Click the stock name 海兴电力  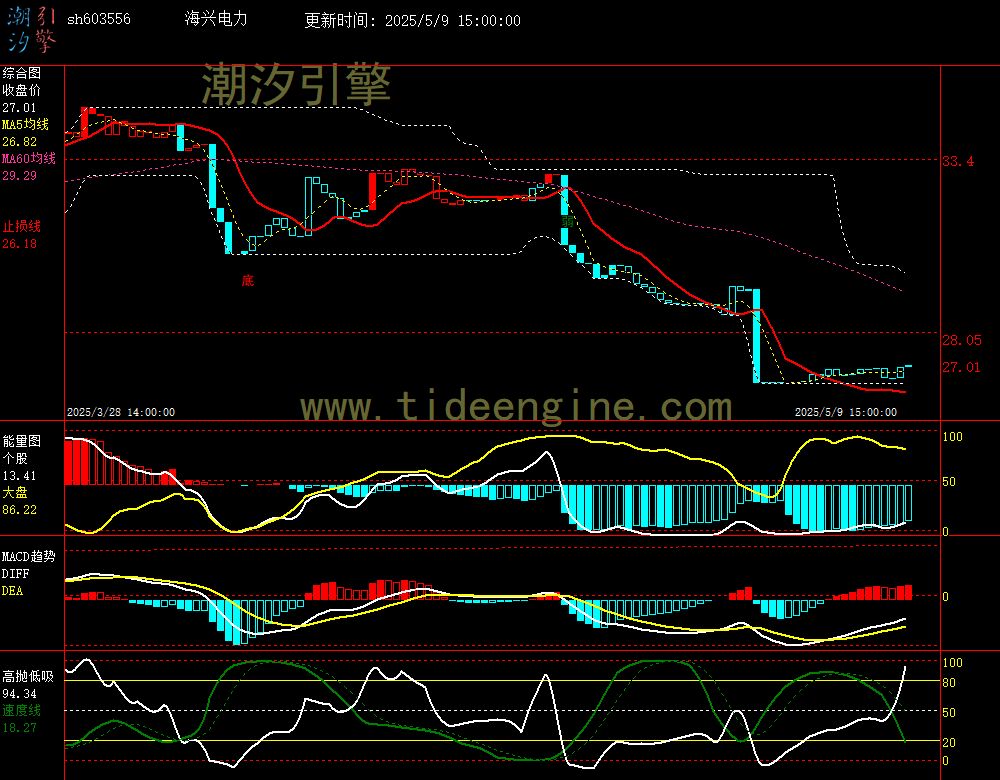[x=216, y=19]
